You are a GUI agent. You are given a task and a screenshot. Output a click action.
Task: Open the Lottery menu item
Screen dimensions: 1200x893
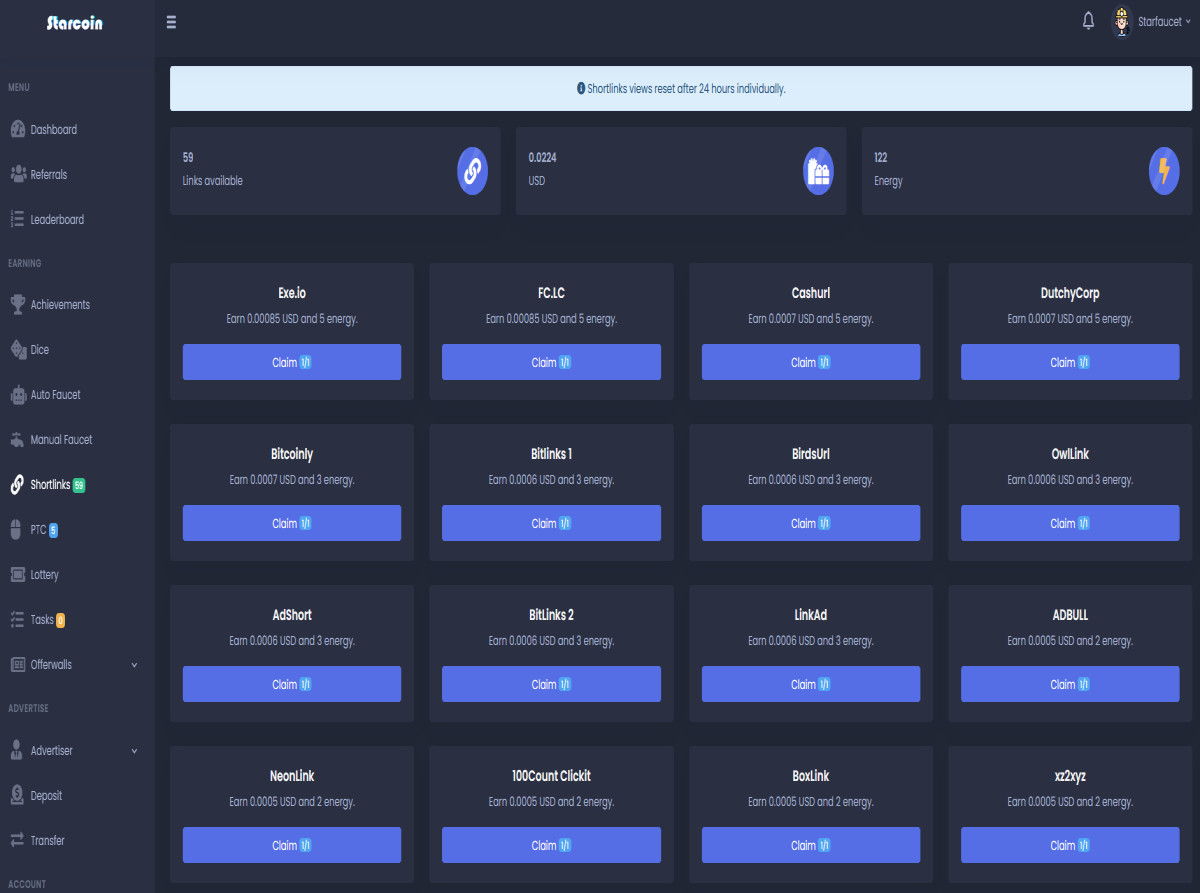tap(77, 574)
